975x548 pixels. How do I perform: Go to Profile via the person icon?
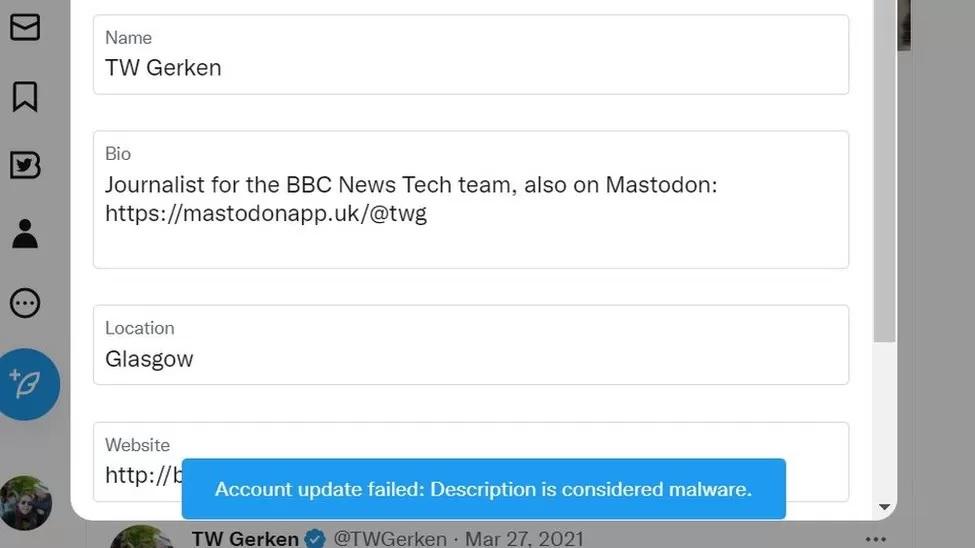tap(25, 233)
